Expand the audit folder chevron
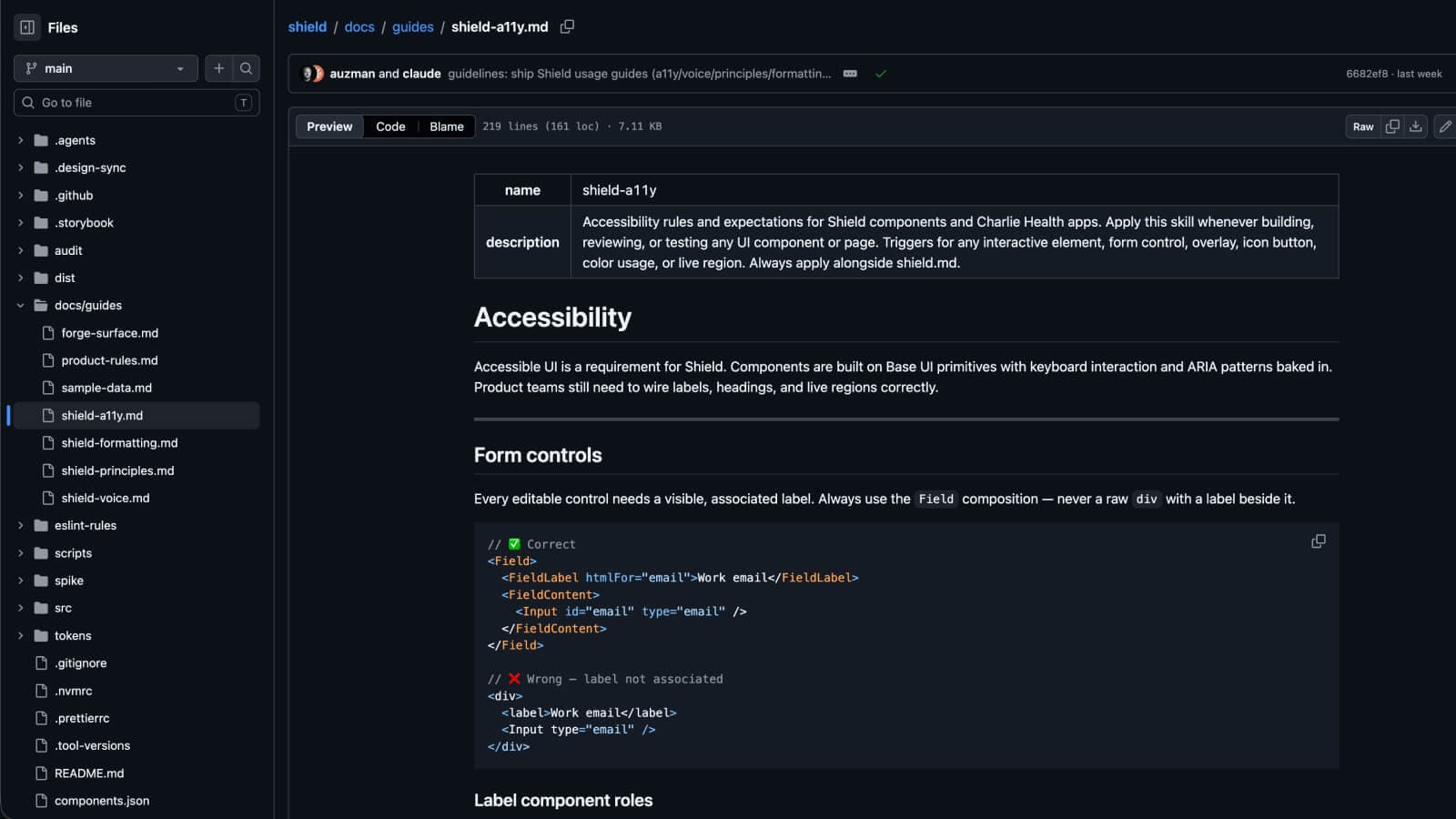This screenshot has width=1456, height=819. pos(21,250)
